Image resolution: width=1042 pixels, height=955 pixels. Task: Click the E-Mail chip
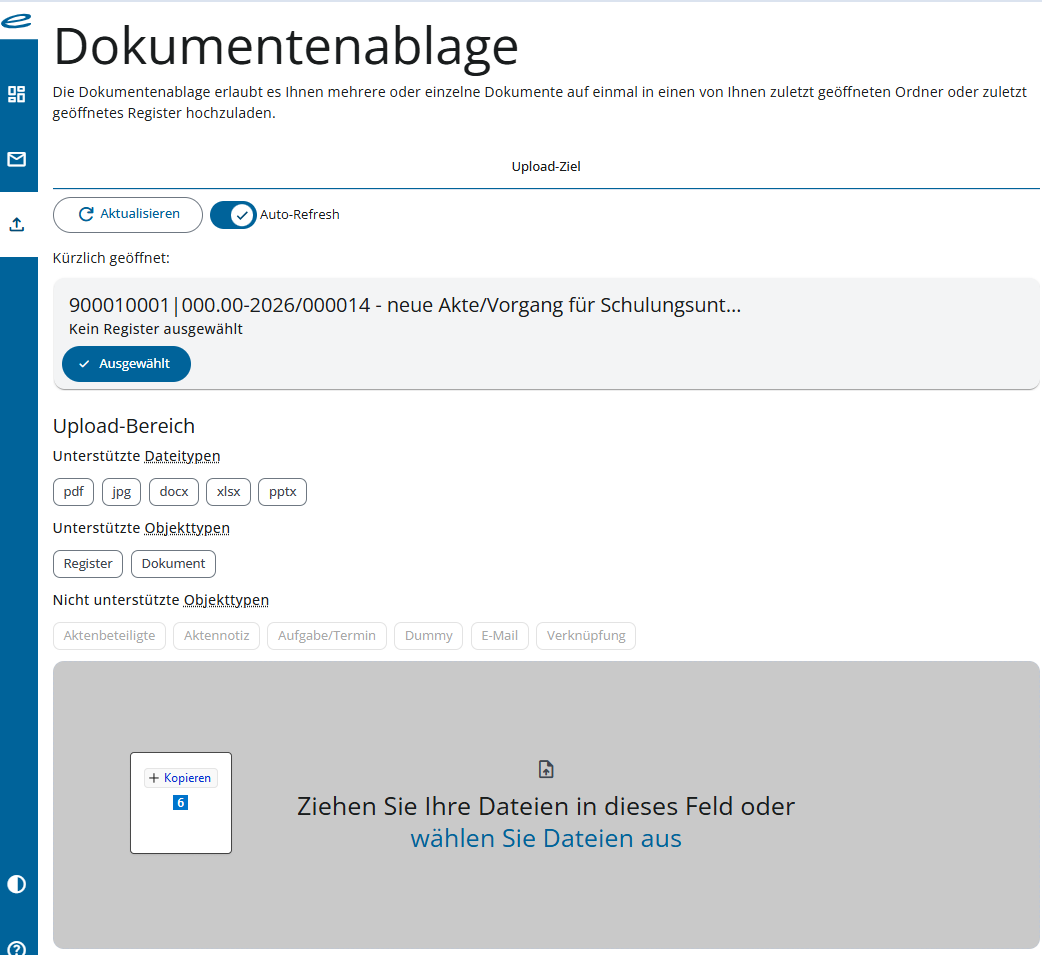click(500, 635)
